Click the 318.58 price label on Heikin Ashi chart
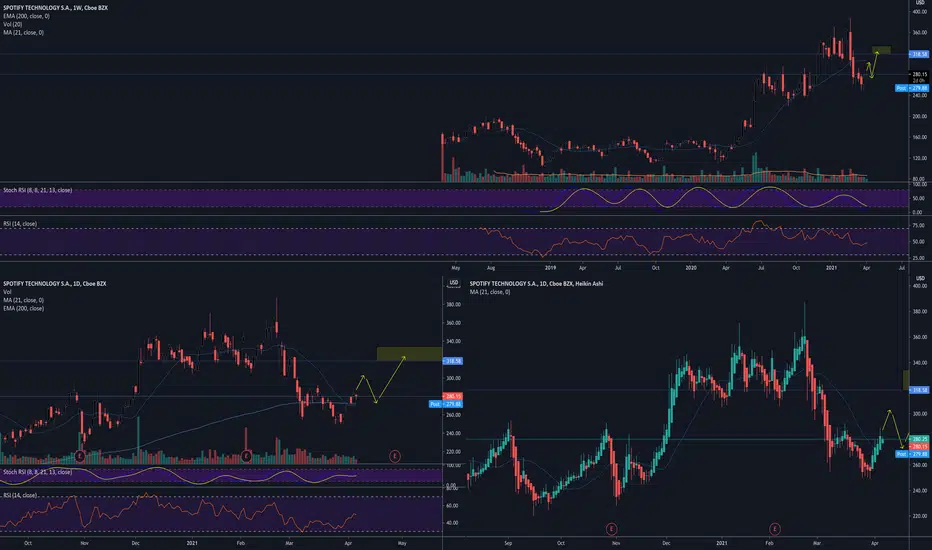Screen dimensions: 932x550 click(919, 390)
